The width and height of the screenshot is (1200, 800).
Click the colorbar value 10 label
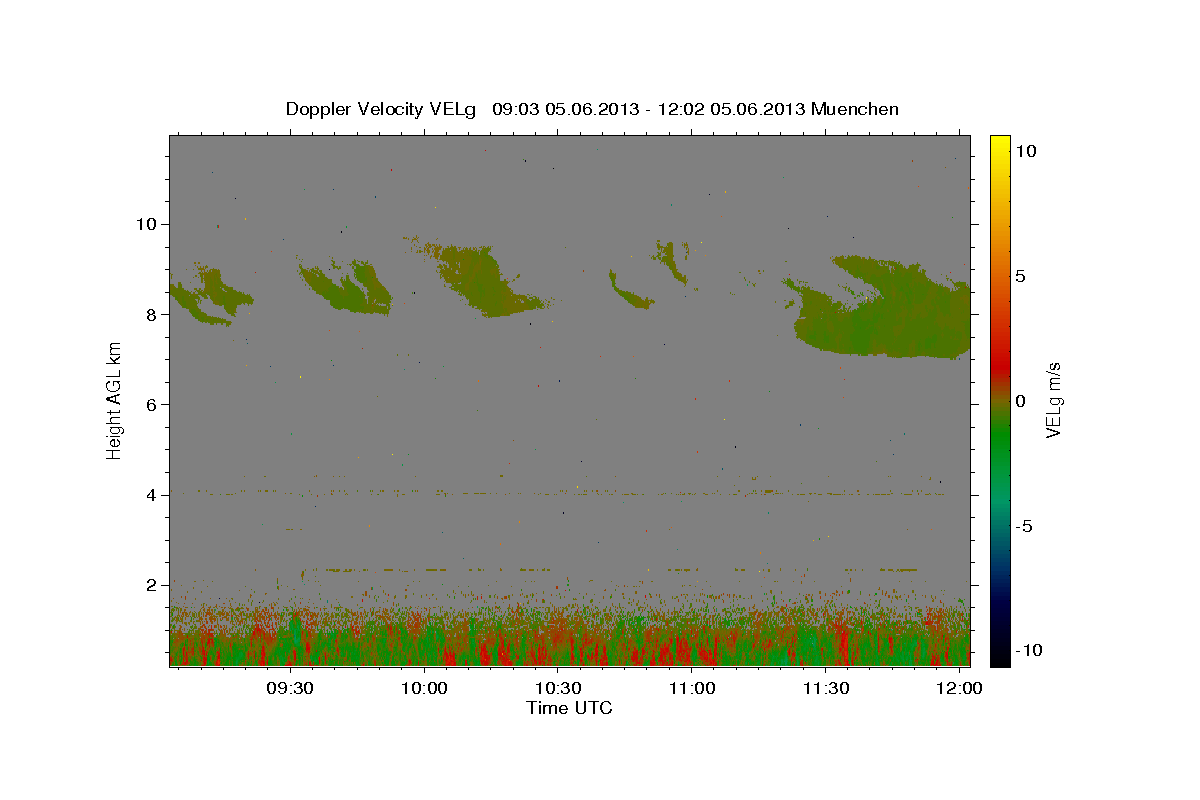point(1026,151)
